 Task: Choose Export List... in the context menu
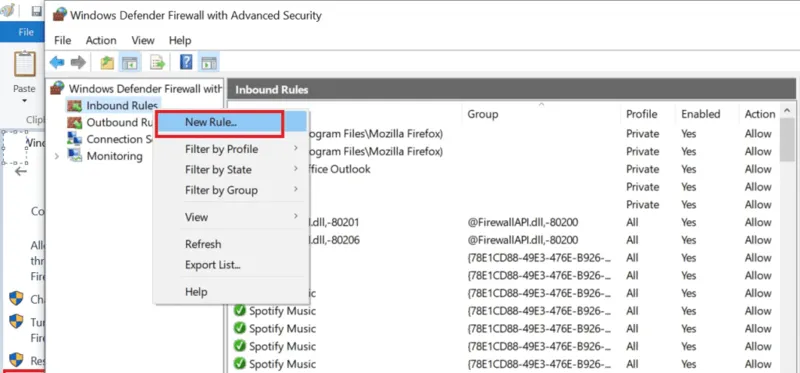coord(232,265)
